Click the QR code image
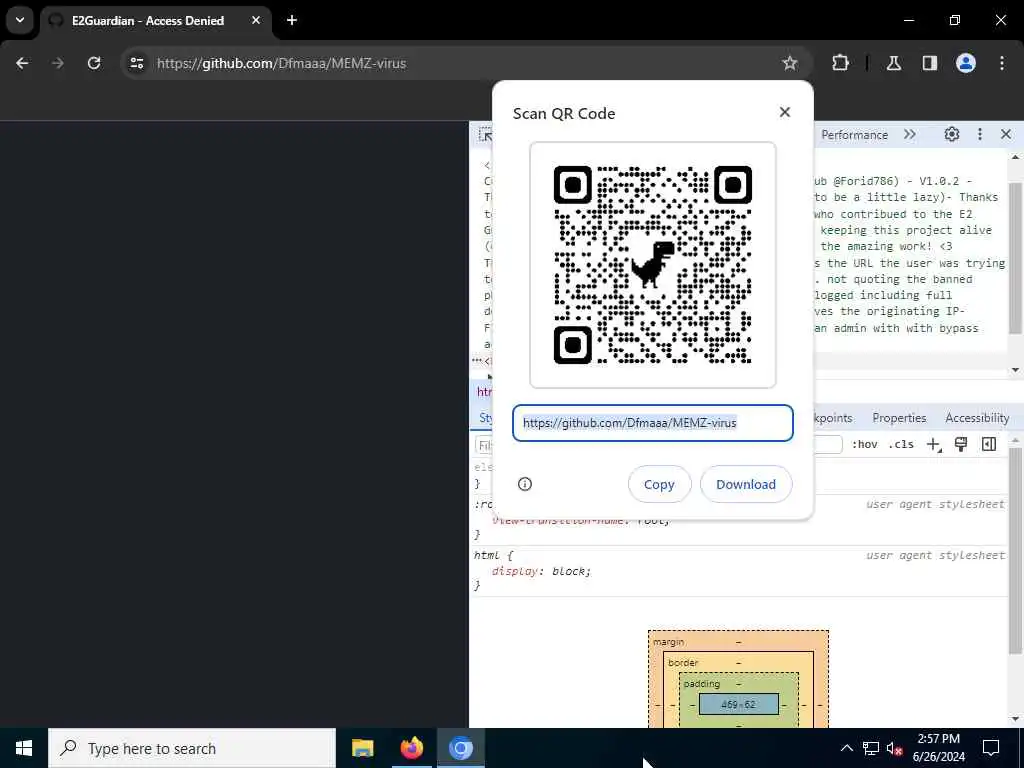The image size is (1024, 768). click(652, 264)
